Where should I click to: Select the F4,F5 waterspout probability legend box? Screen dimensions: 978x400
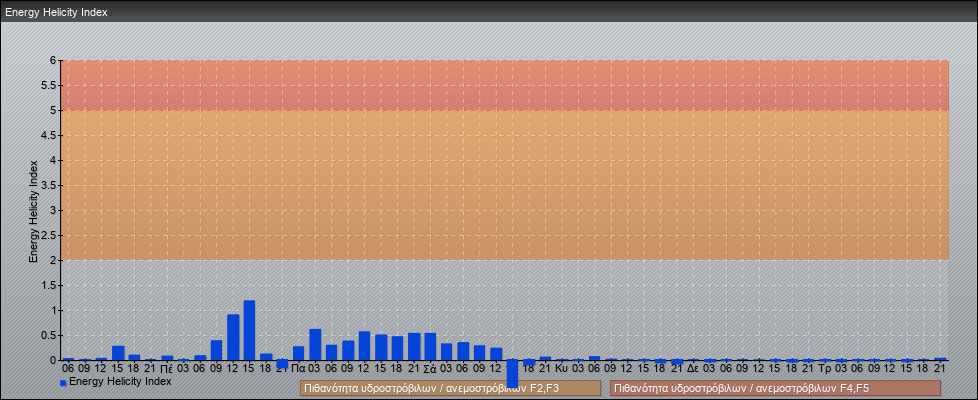click(775, 388)
